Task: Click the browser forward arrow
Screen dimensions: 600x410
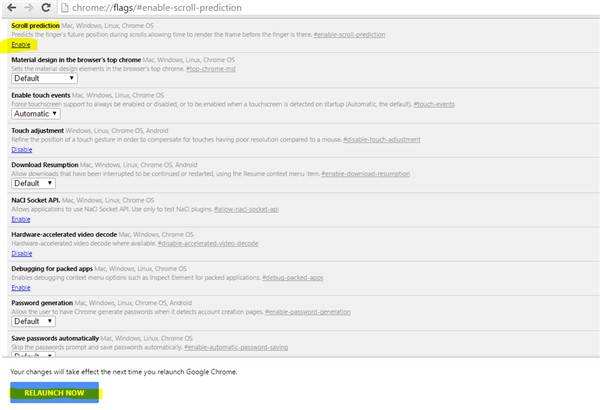Action: tap(29, 7)
